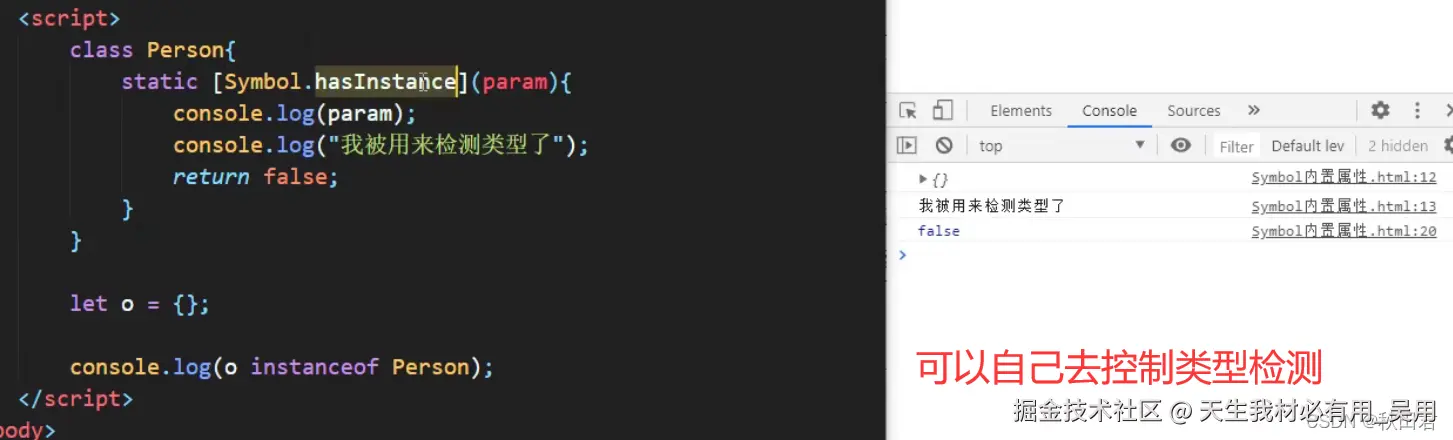This screenshot has width=1453, height=440.
Task: Click the class Person declaration line
Action: pyautogui.click(x=152, y=50)
